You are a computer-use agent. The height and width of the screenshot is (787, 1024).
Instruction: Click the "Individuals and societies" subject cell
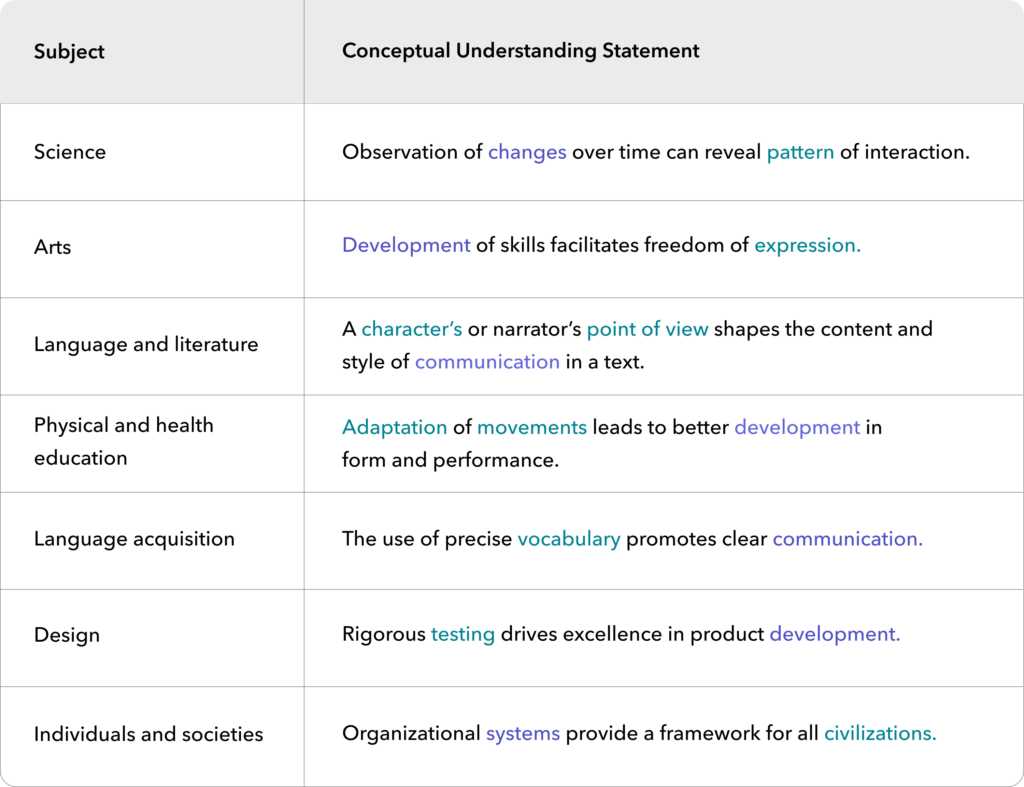point(149,734)
